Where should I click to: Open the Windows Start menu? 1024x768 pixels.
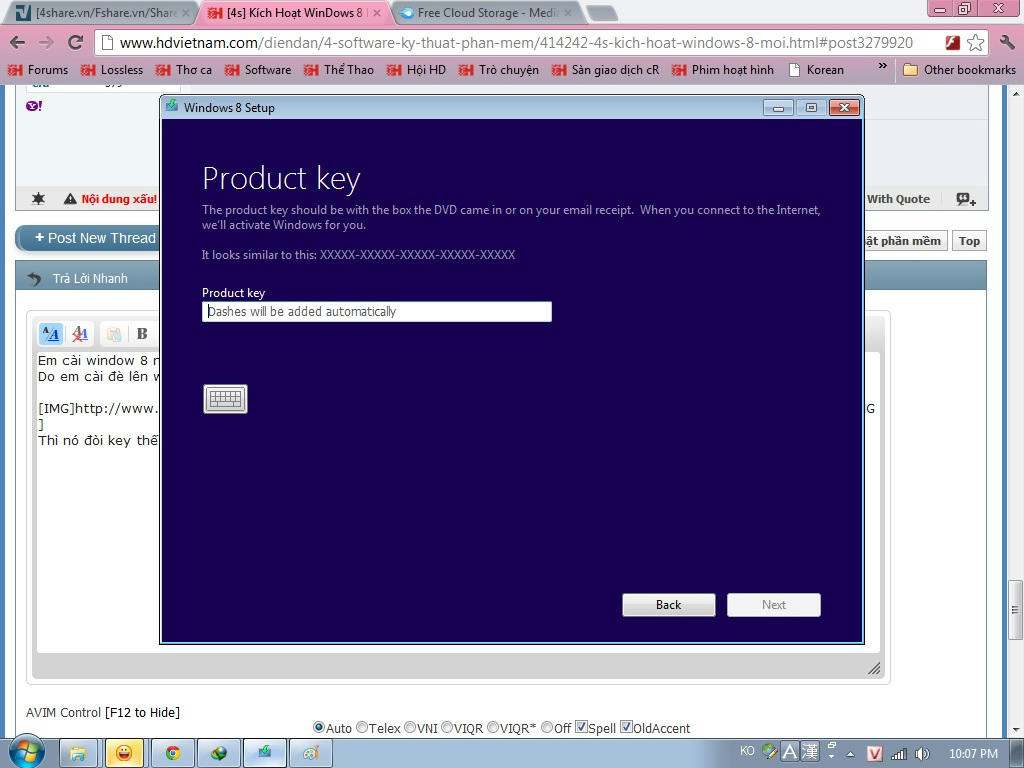click(27, 753)
